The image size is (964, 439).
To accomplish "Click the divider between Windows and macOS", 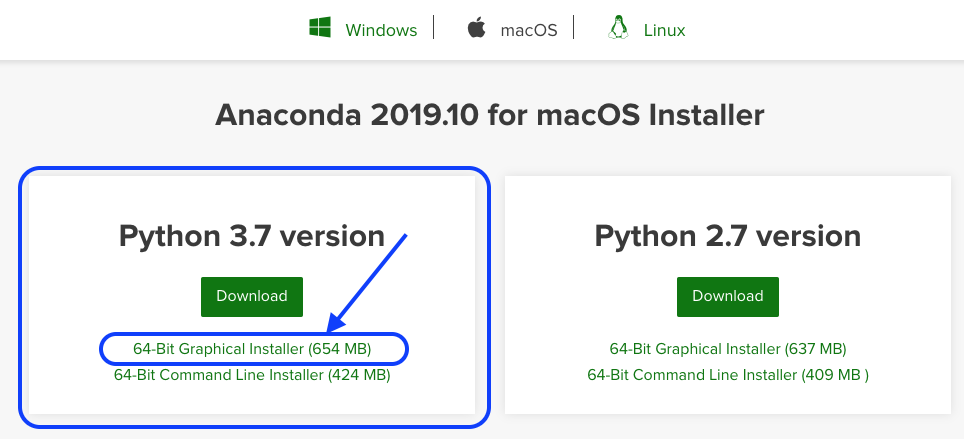I will coord(434,28).
